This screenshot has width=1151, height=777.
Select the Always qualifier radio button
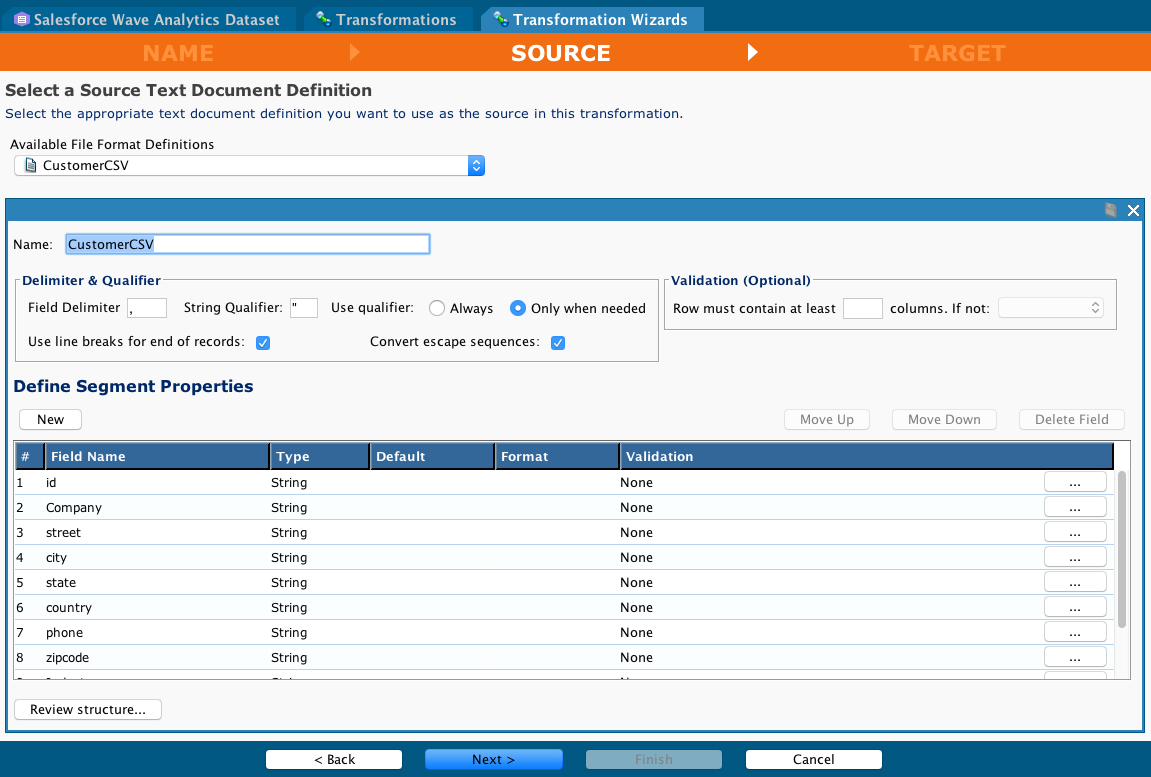437,308
